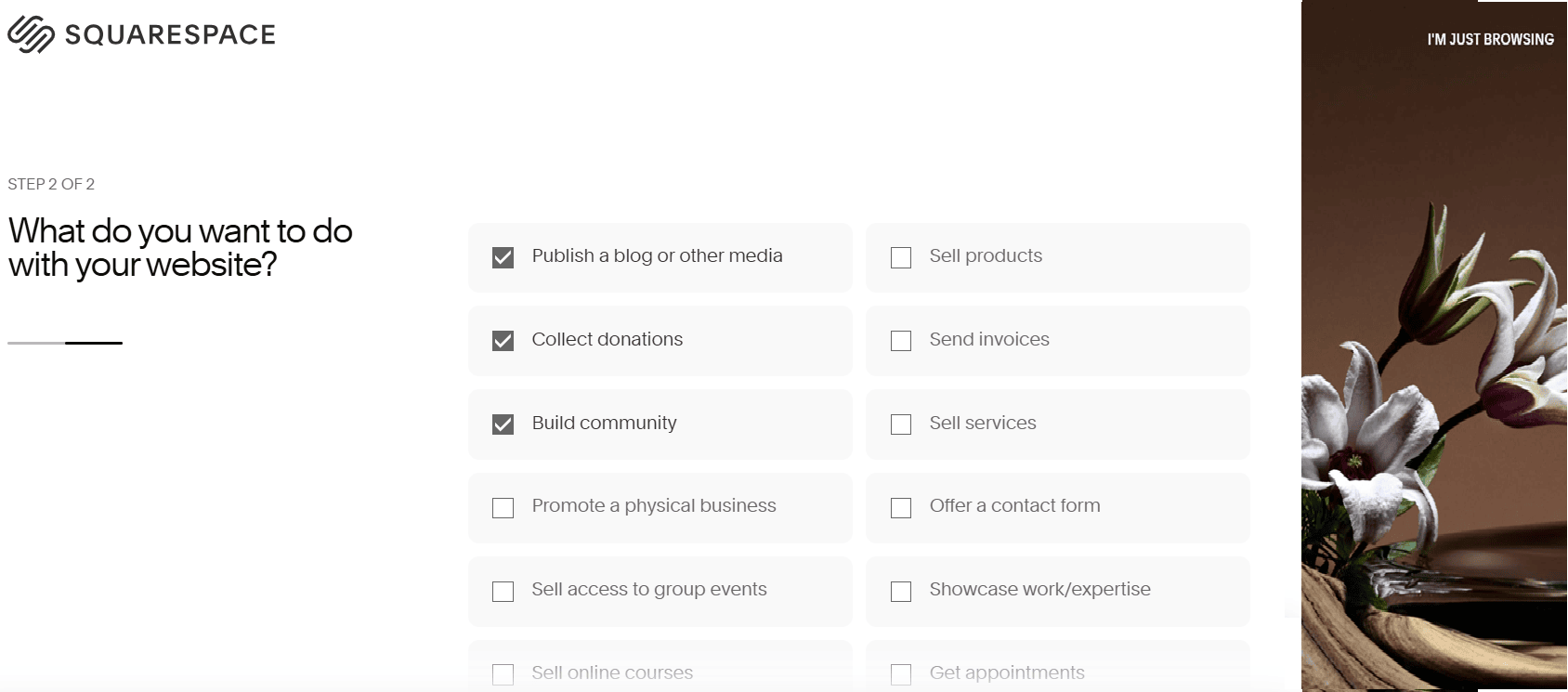
Task: Disable the Build community checkbox
Action: click(x=503, y=424)
